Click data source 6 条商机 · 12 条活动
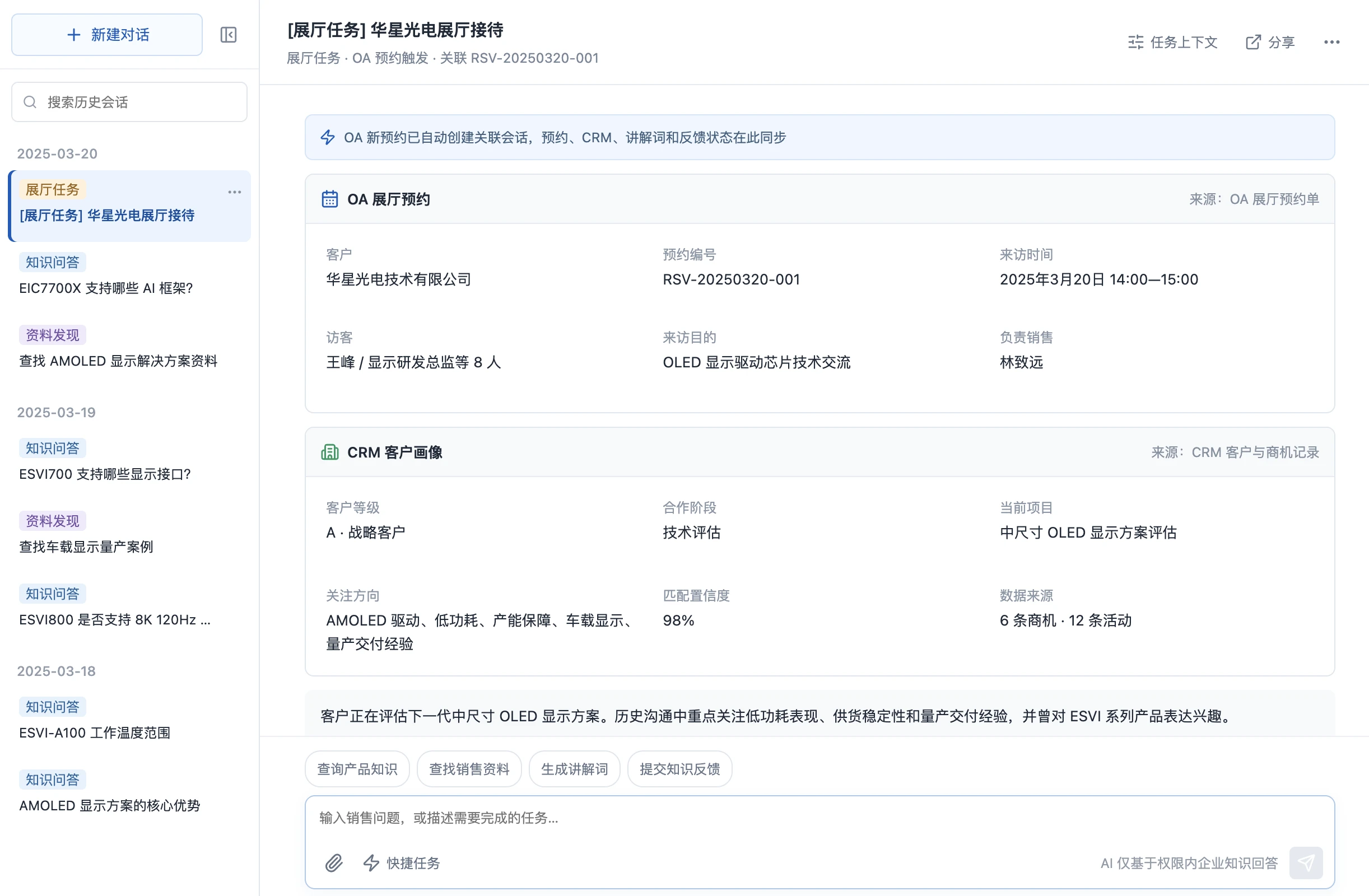Viewport: 1369px width, 896px height. 1065,620
